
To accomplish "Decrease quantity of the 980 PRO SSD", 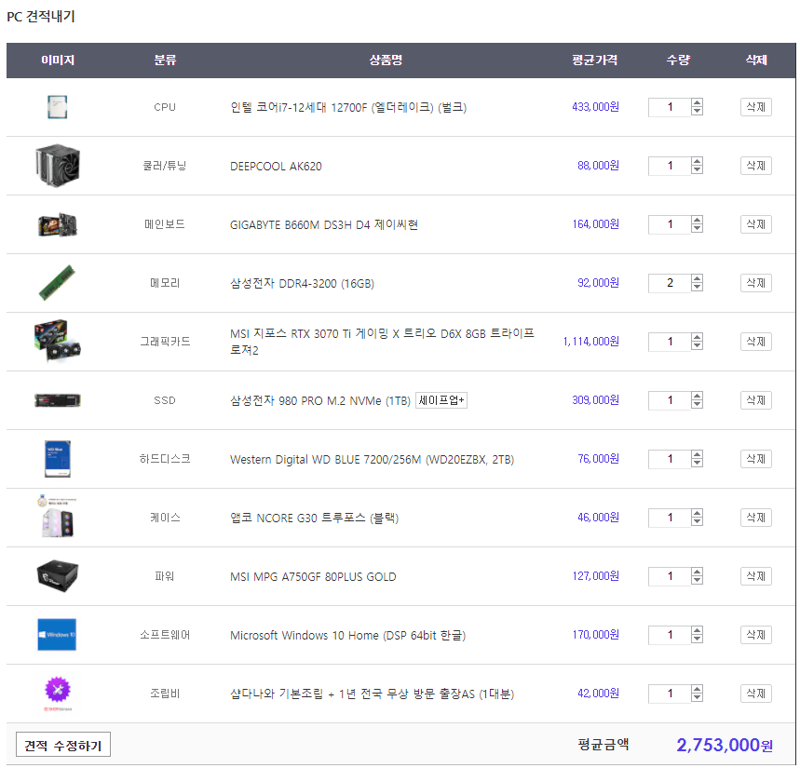I will (696, 405).
